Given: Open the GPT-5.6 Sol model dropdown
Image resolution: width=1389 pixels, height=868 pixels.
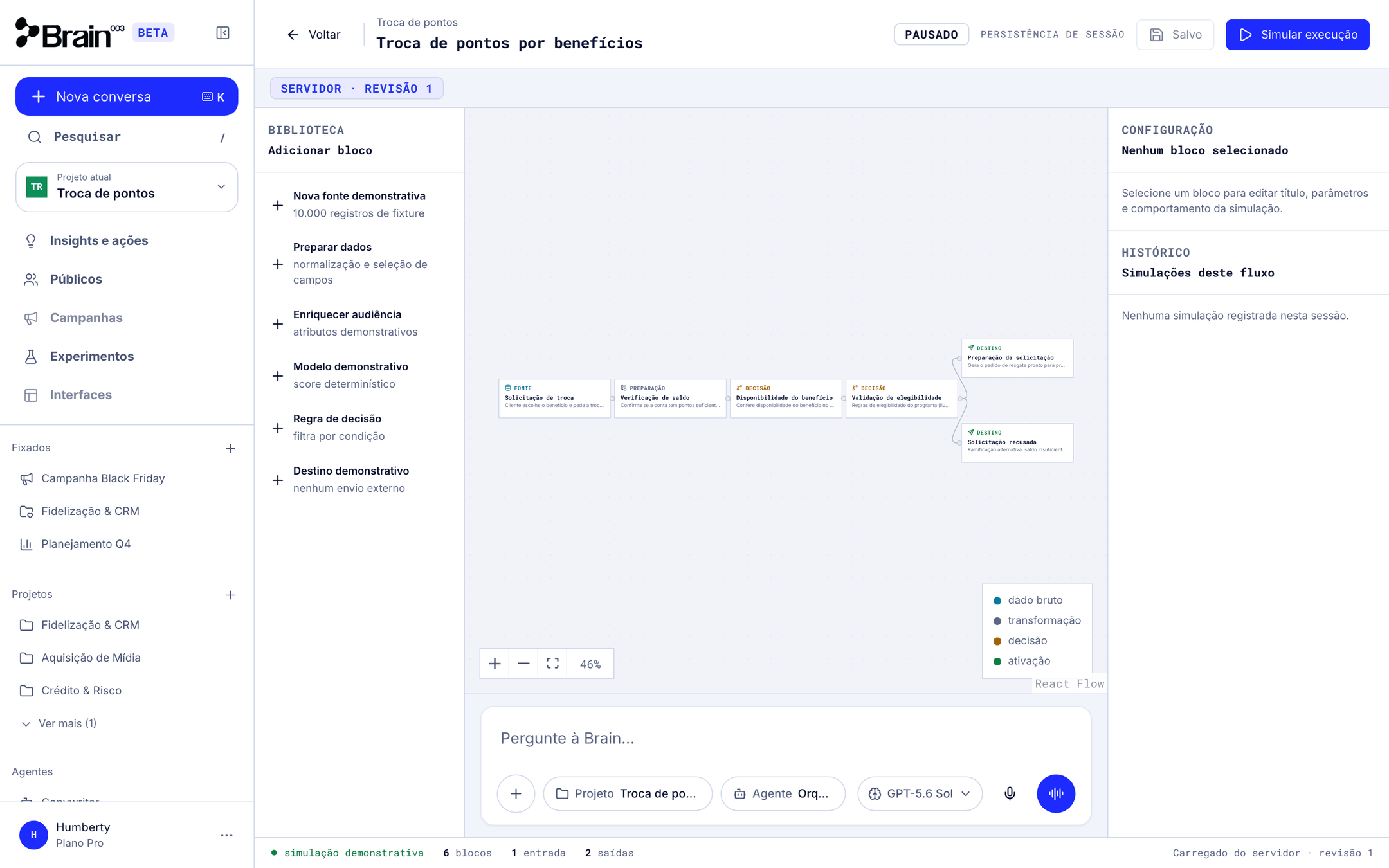Looking at the screenshot, I should [x=920, y=793].
